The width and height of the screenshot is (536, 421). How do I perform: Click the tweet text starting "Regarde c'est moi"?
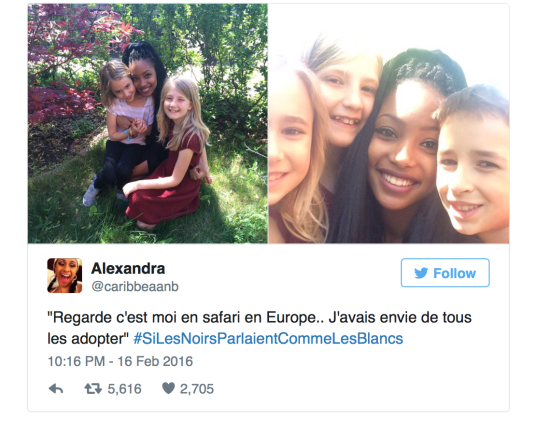pyautogui.click(x=259, y=328)
